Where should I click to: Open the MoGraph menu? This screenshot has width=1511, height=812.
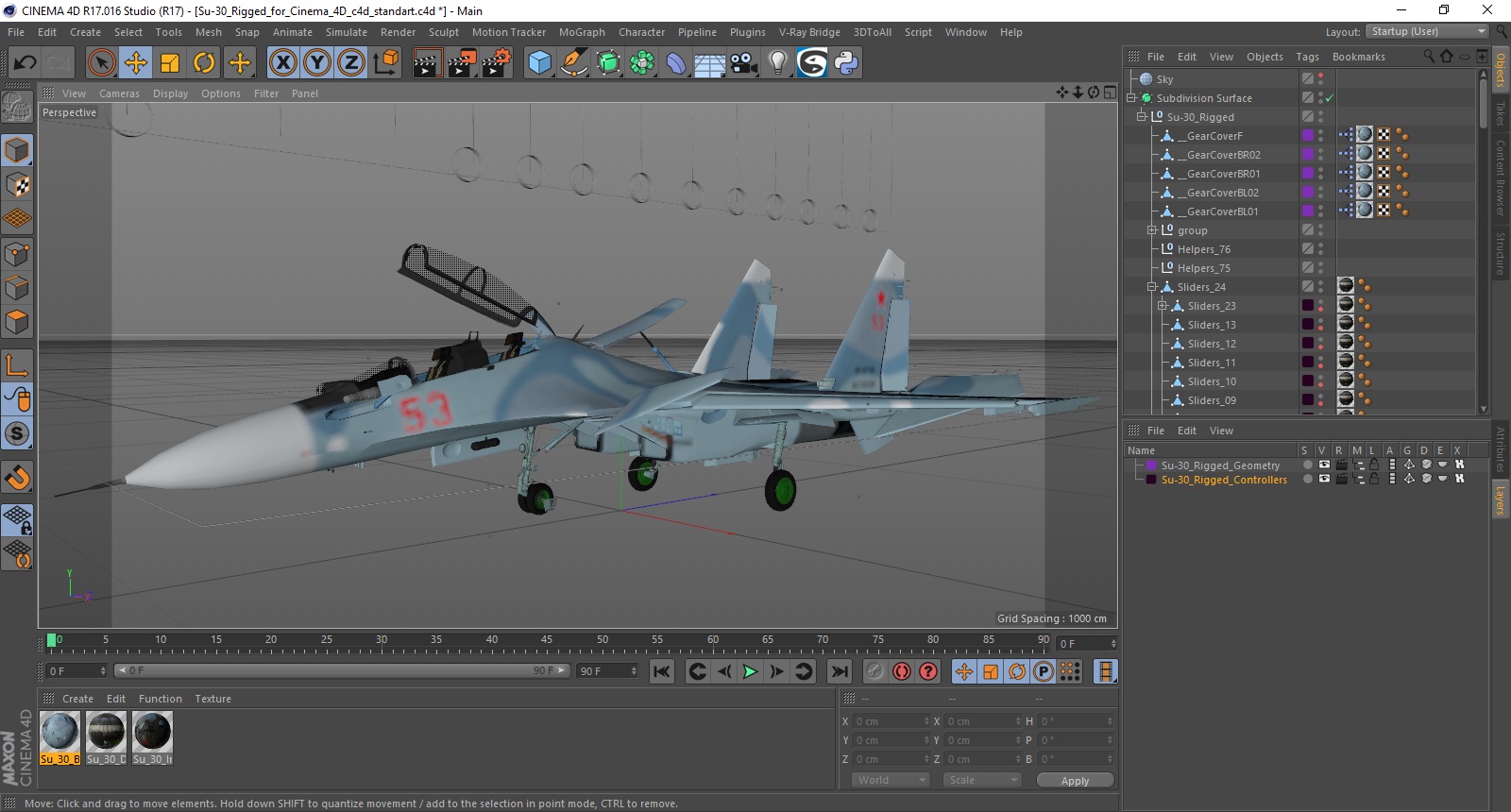(582, 32)
